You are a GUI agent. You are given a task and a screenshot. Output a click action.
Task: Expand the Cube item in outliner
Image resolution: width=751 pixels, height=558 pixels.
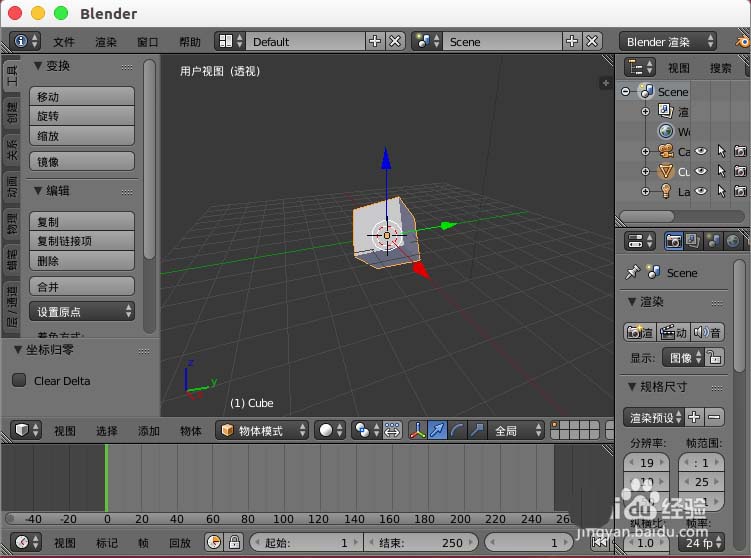[646, 171]
